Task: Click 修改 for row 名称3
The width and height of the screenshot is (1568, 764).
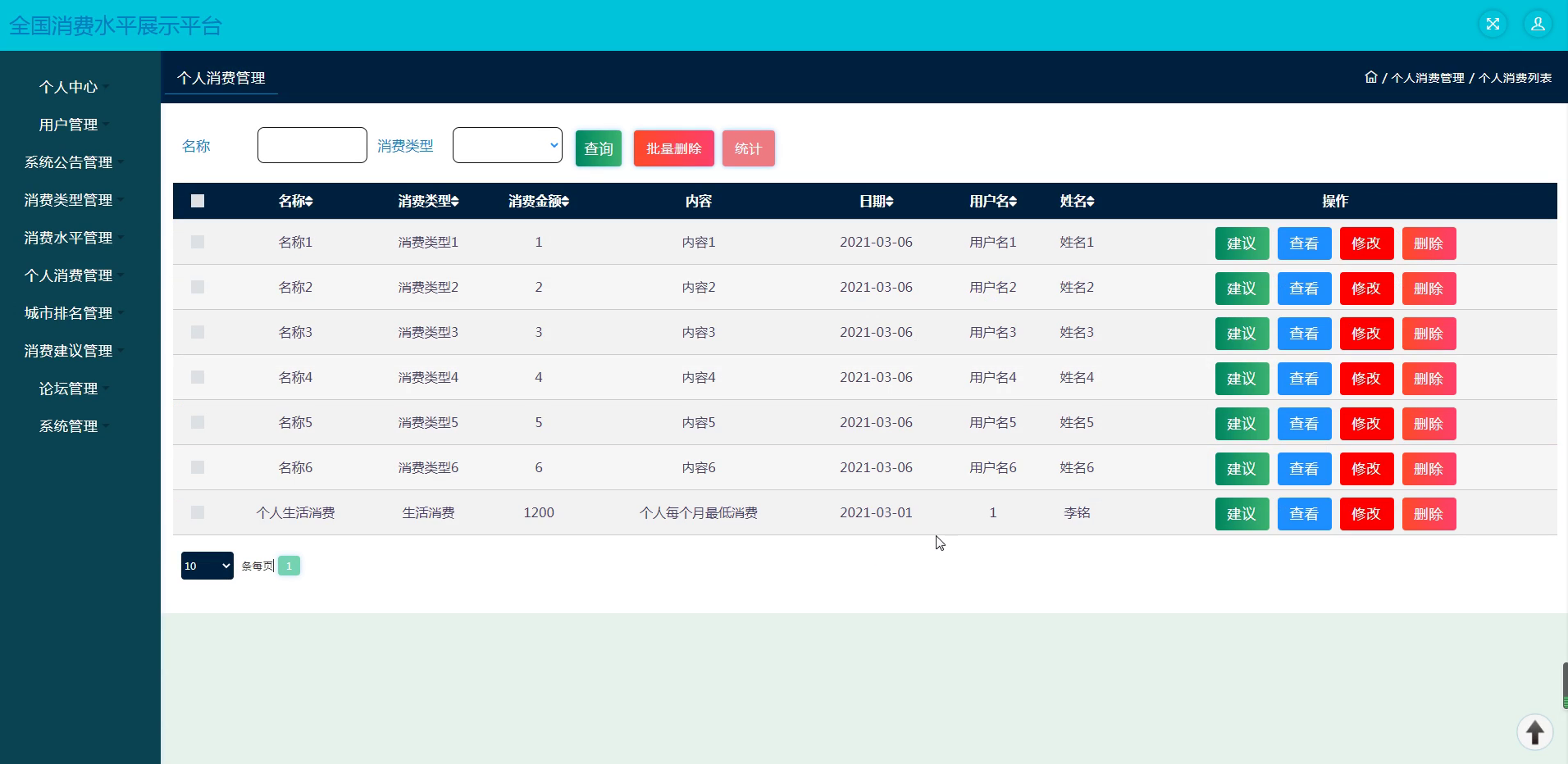Action: coord(1366,334)
